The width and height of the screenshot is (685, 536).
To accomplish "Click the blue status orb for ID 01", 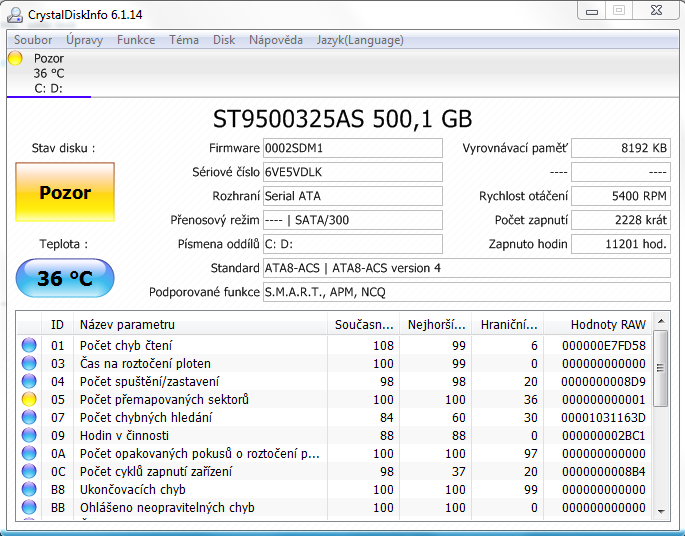I will coord(29,346).
